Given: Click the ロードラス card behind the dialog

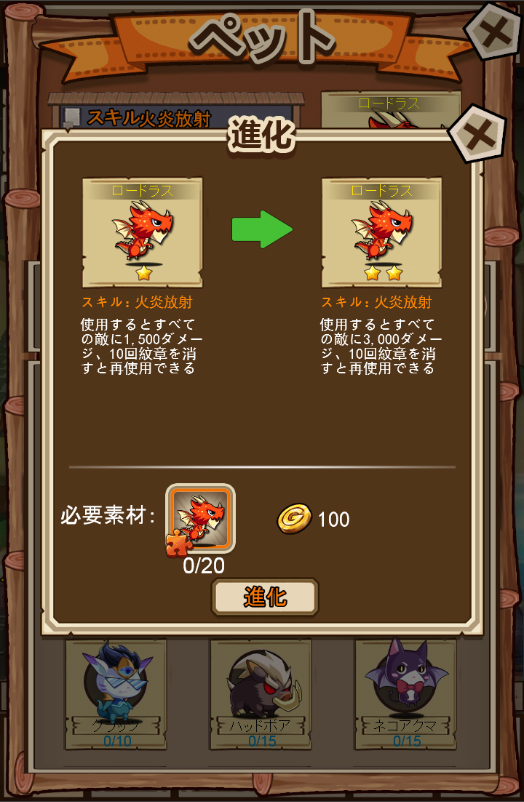Looking at the screenshot, I should [x=390, y=109].
